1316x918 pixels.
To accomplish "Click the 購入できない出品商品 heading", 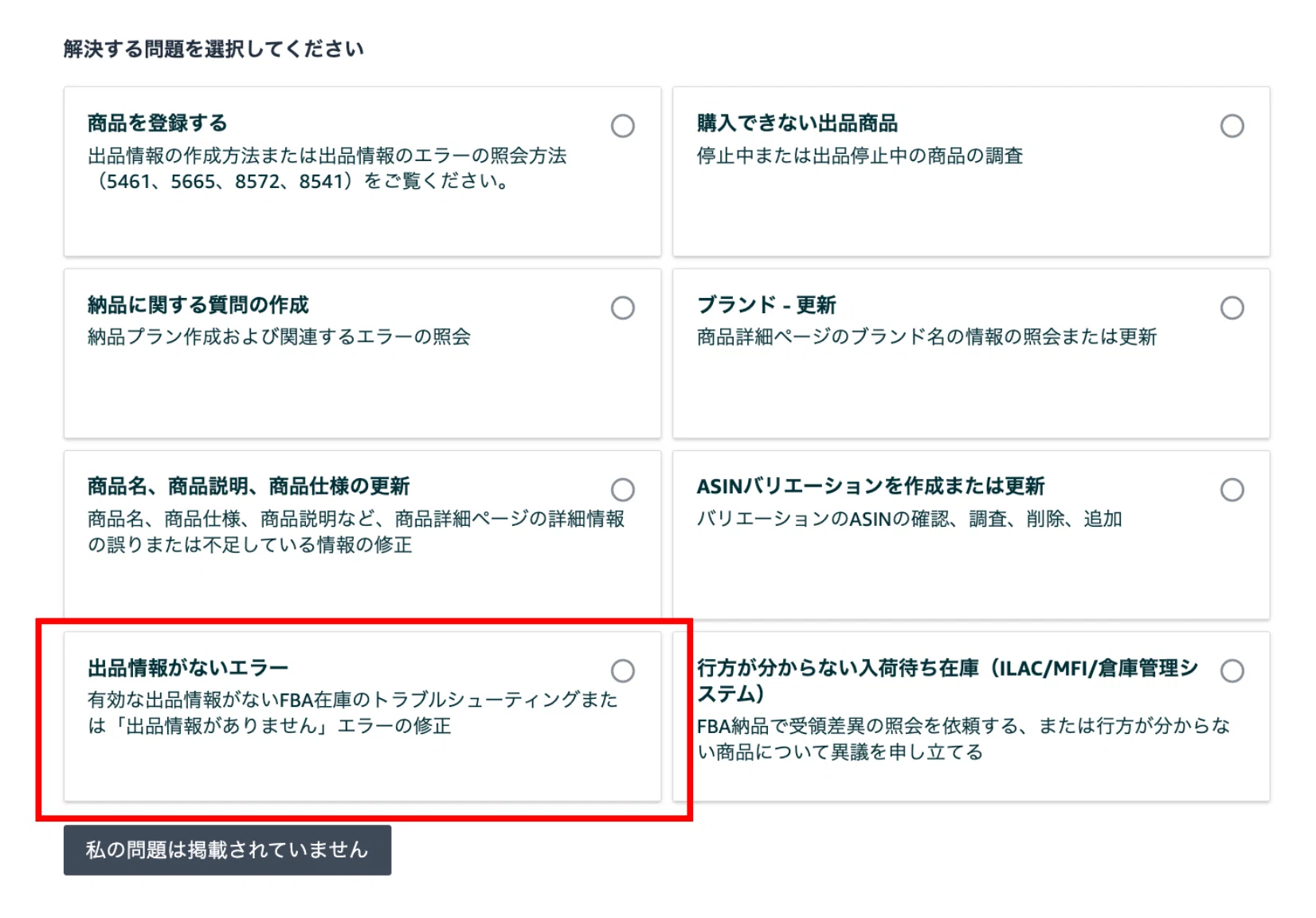I will 797,124.
